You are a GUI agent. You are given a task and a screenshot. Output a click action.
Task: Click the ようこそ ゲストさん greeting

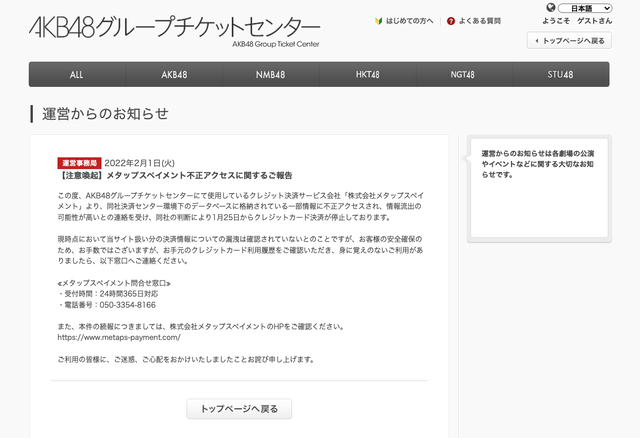[x=577, y=21]
